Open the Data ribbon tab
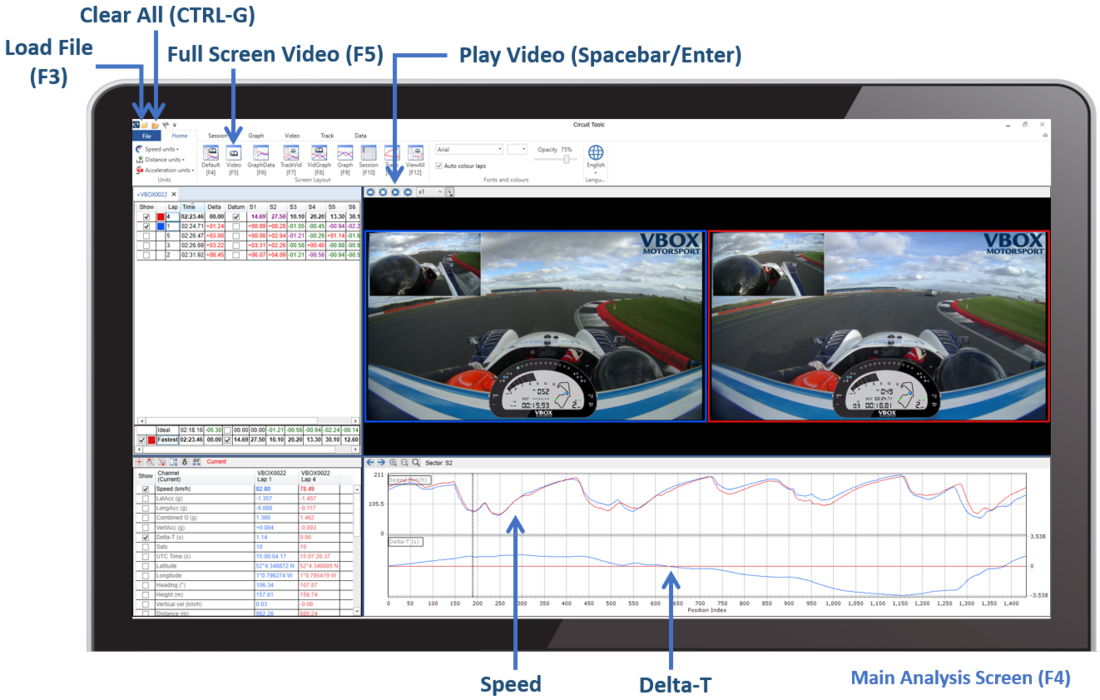Viewport: 1100px width, 700px height. pyautogui.click(x=361, y=136)
